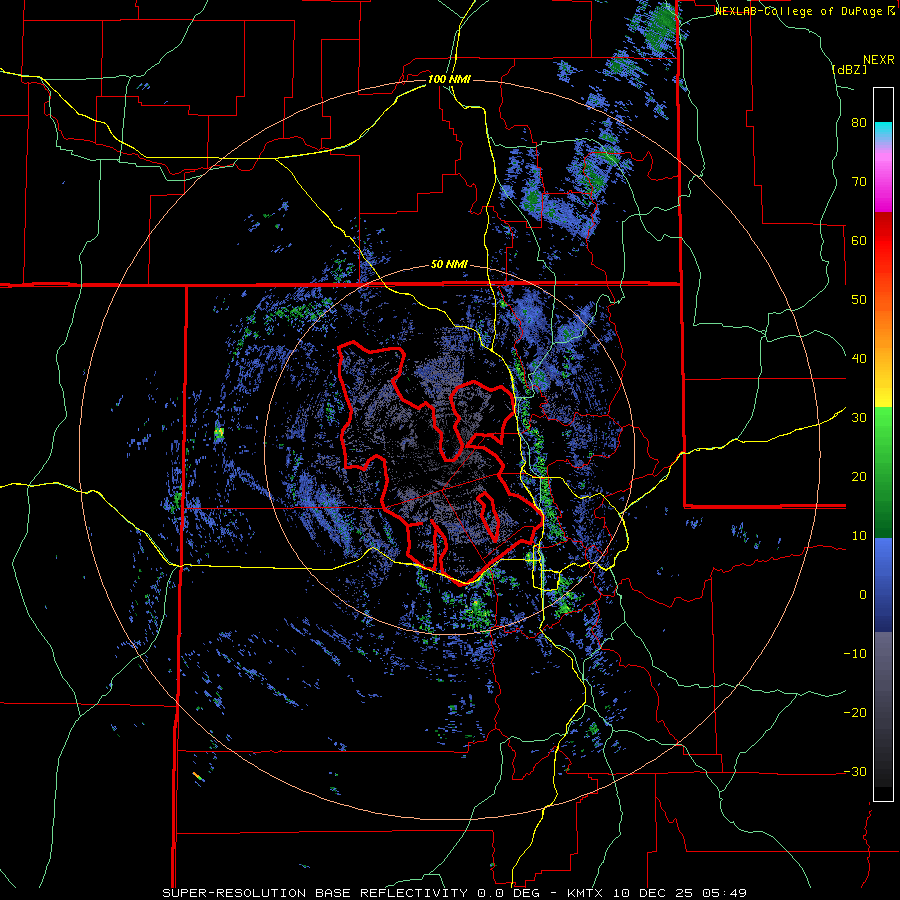Click the "SUPER-RESOLUTION BASE REFLECTIVITY" title text

315,893
